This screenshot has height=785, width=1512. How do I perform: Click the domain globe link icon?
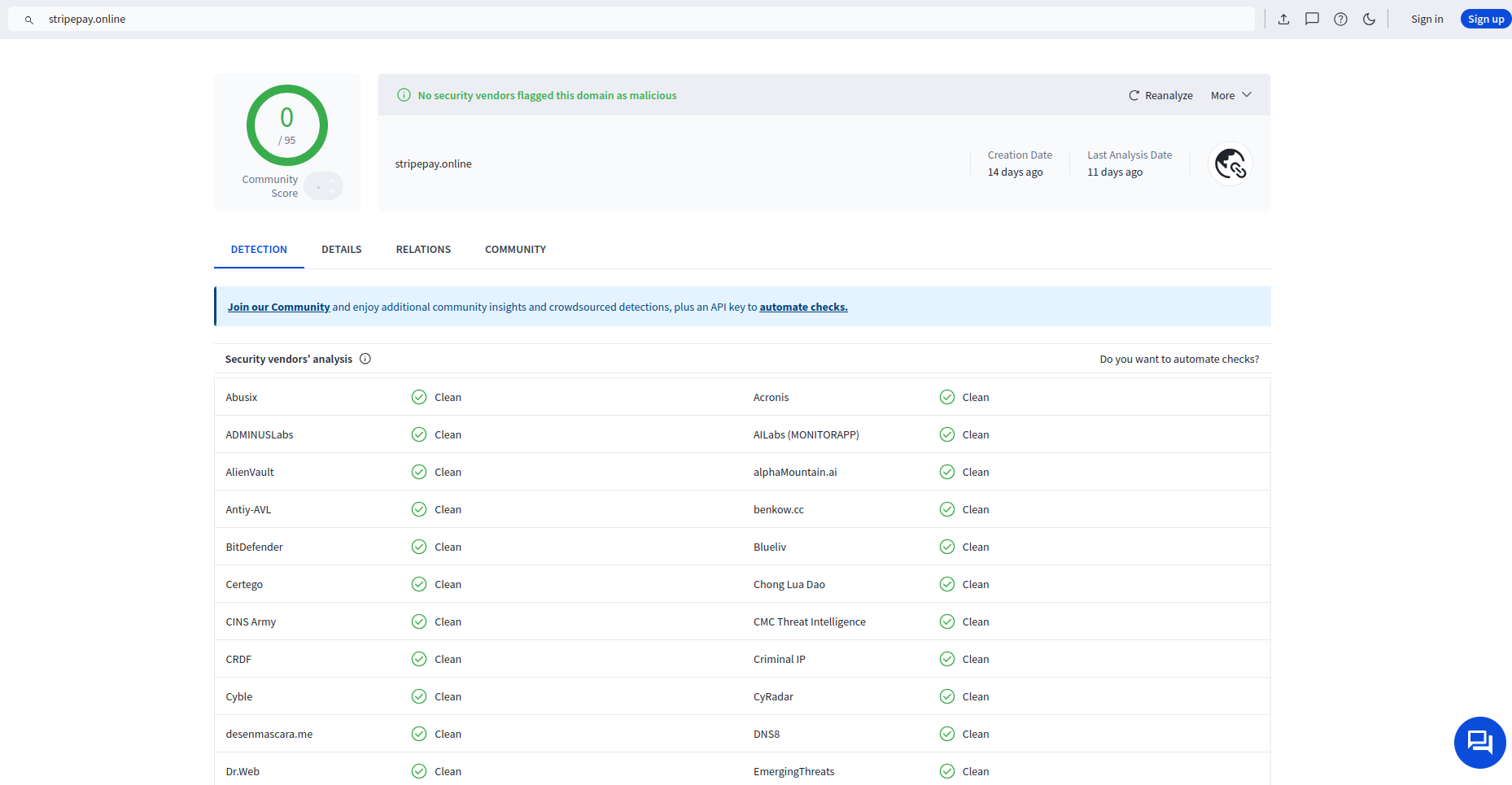point(1230,164)
